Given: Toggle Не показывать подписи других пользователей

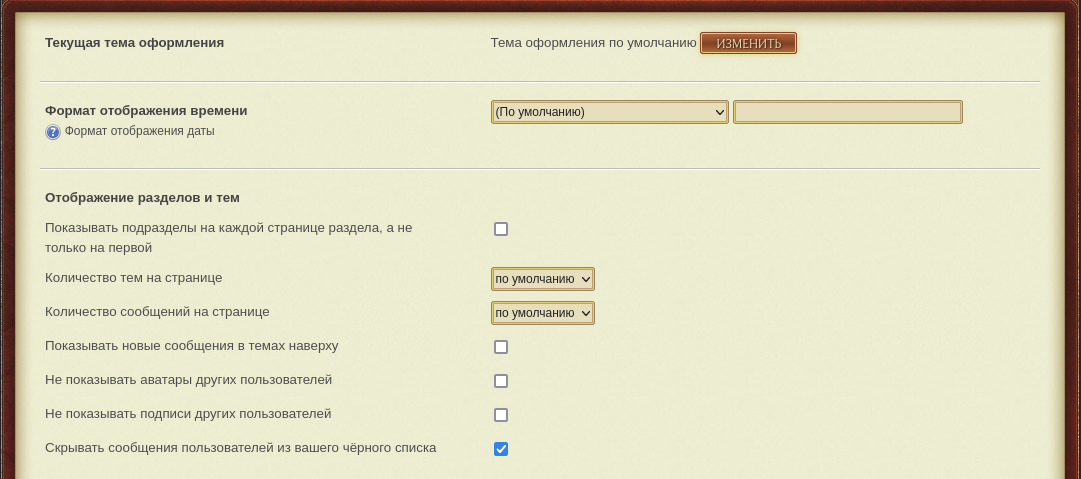Looking at the screenshot, I should [x=501, y=415].
